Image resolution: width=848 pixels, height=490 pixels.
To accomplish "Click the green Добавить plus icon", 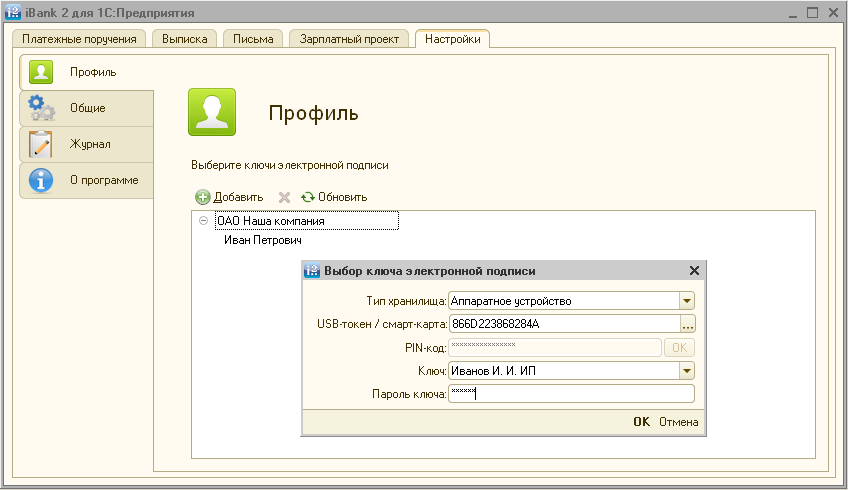I will 203,197.
